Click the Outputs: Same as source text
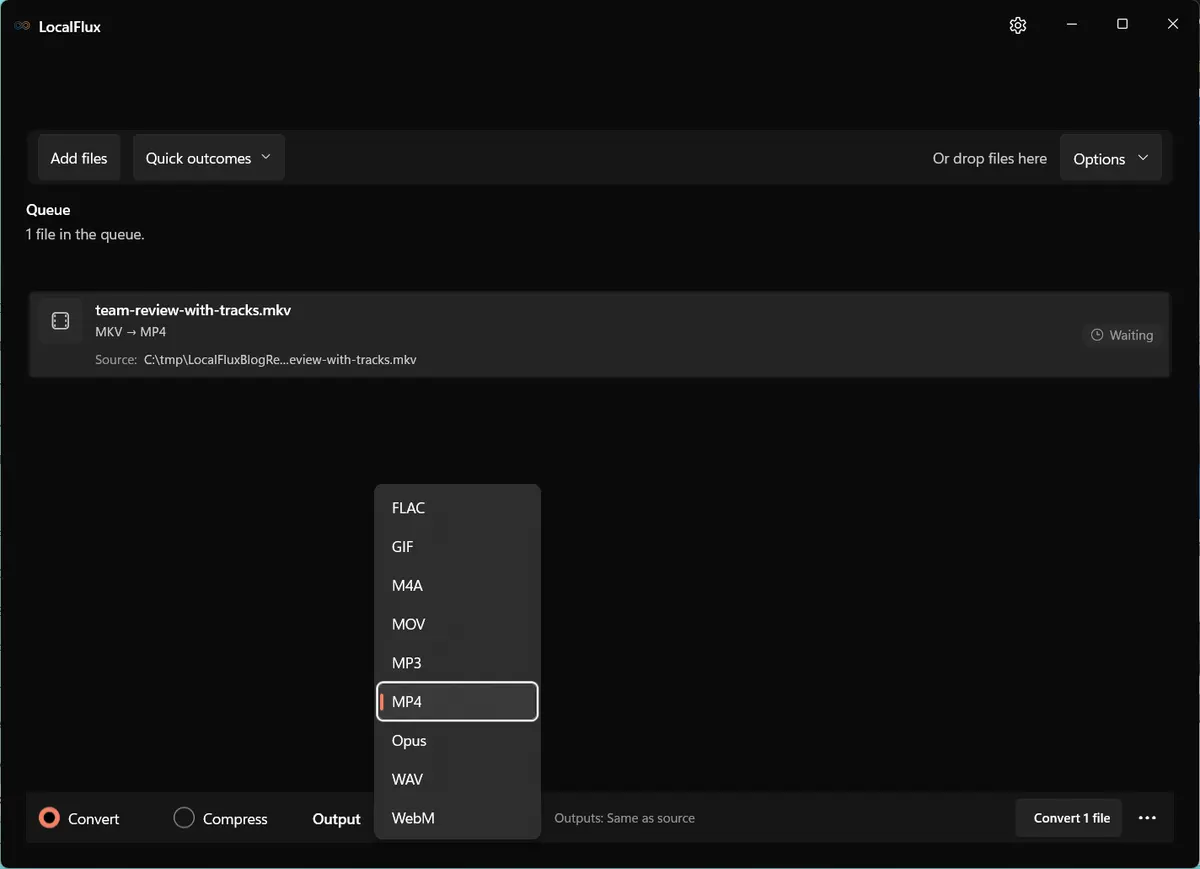 (624, 818)
